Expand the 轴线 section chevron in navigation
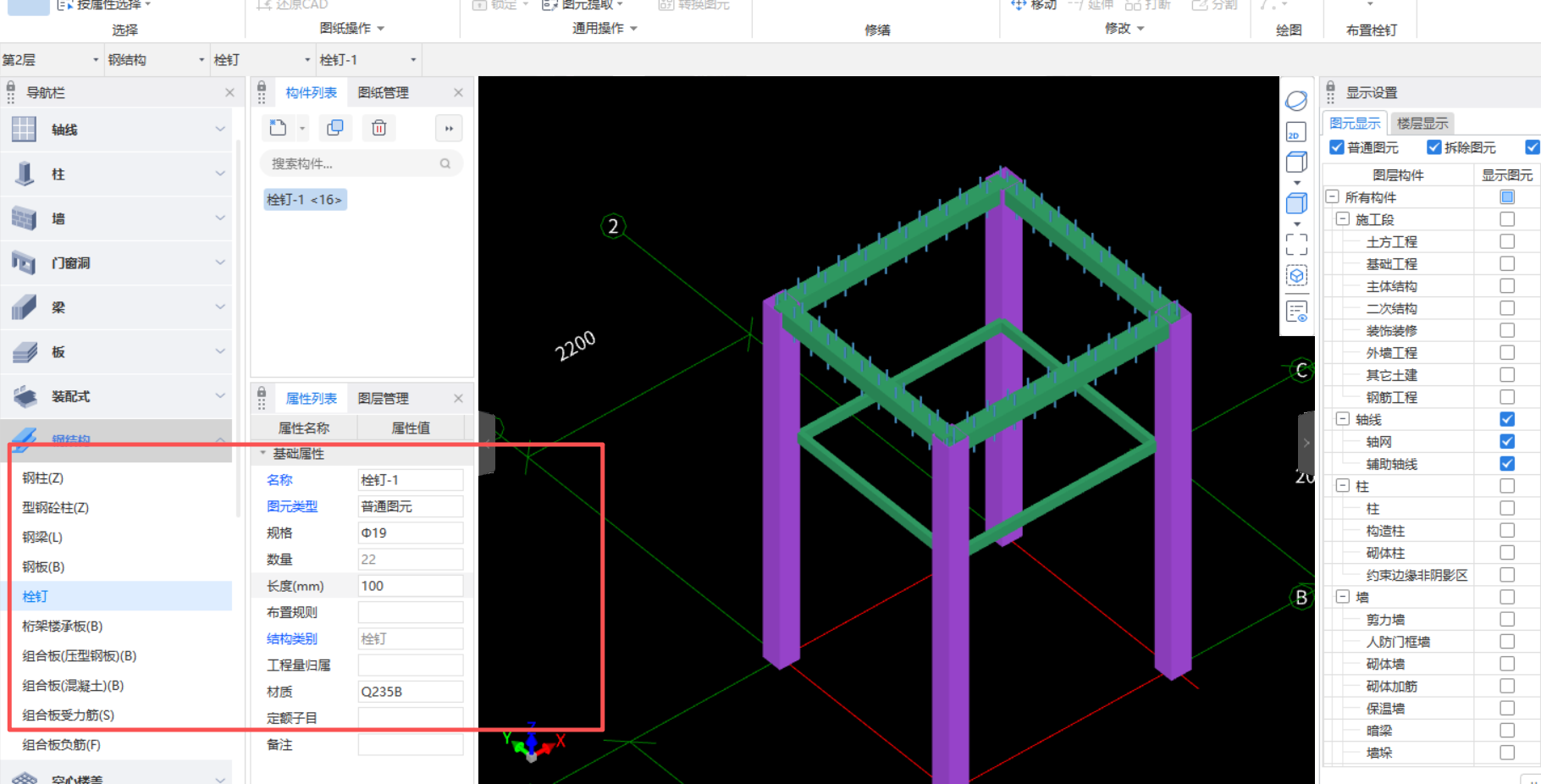This screenshot has height=784, width=1541. coord(220,130)
